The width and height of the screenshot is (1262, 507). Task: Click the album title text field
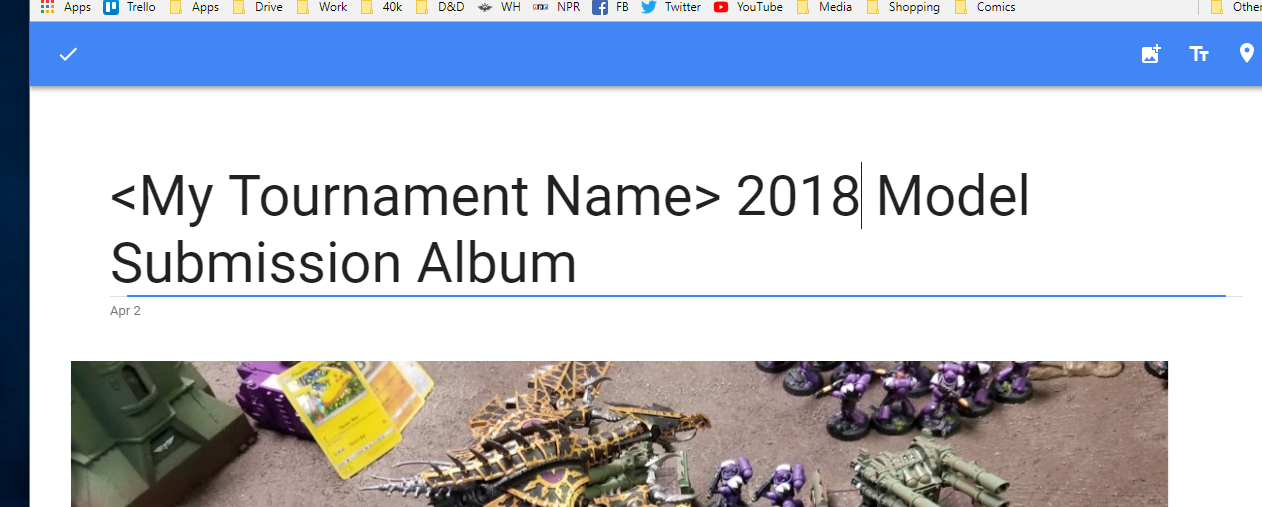tap(675, 230)
